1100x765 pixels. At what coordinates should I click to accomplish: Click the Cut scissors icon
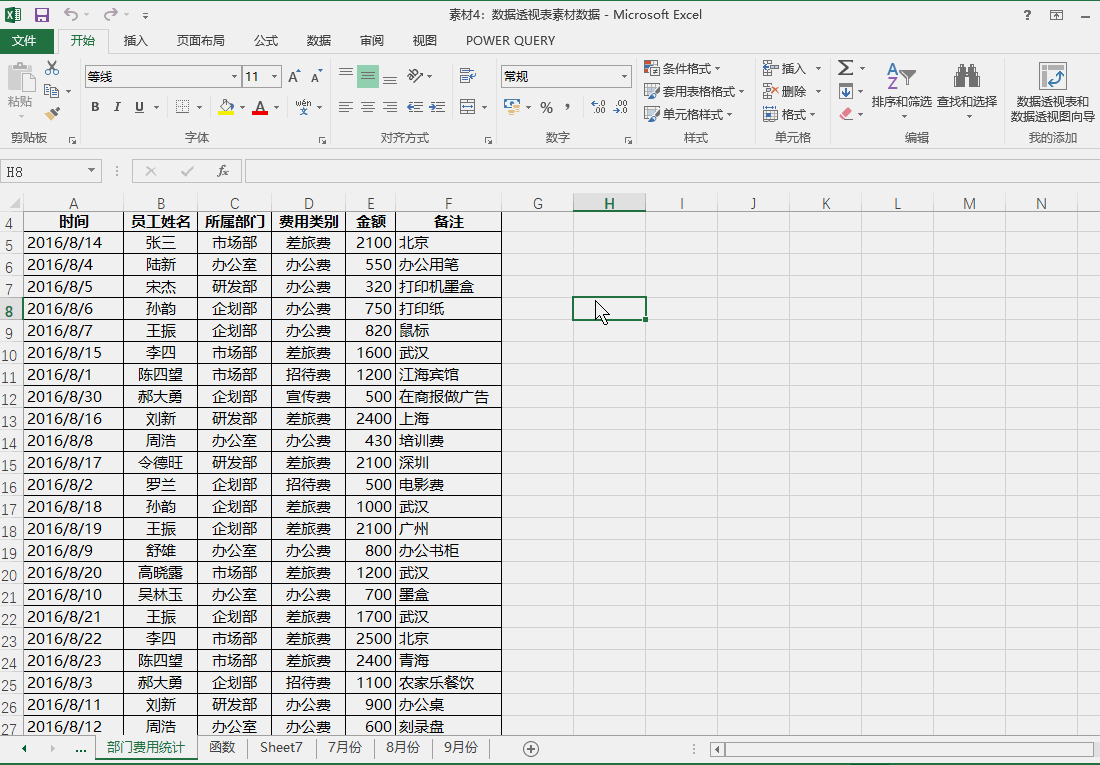point(52,68)
